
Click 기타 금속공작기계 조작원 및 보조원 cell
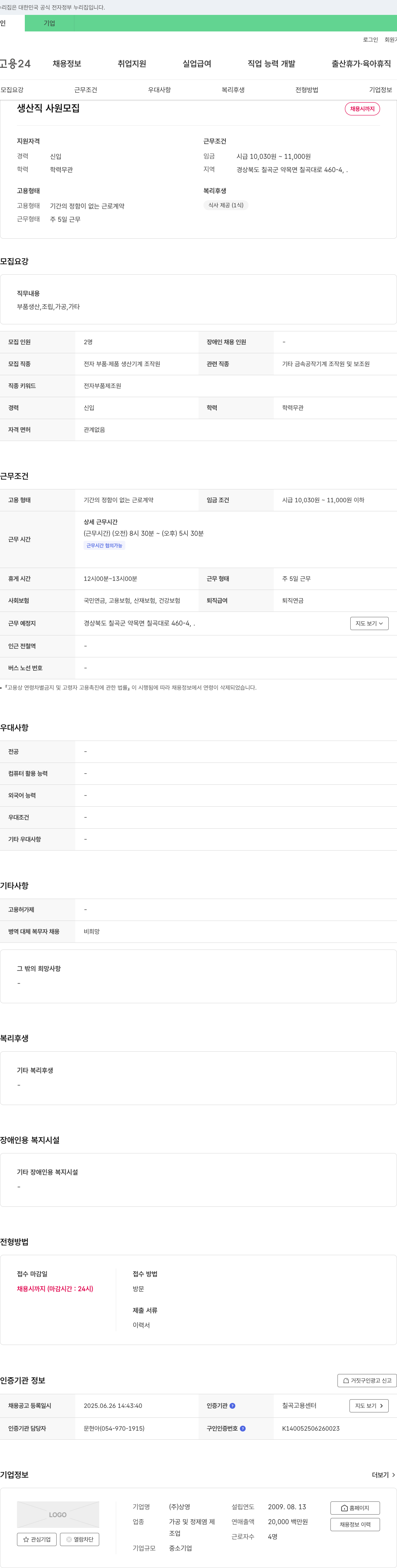pyautogui.click(x=326, y=364)
